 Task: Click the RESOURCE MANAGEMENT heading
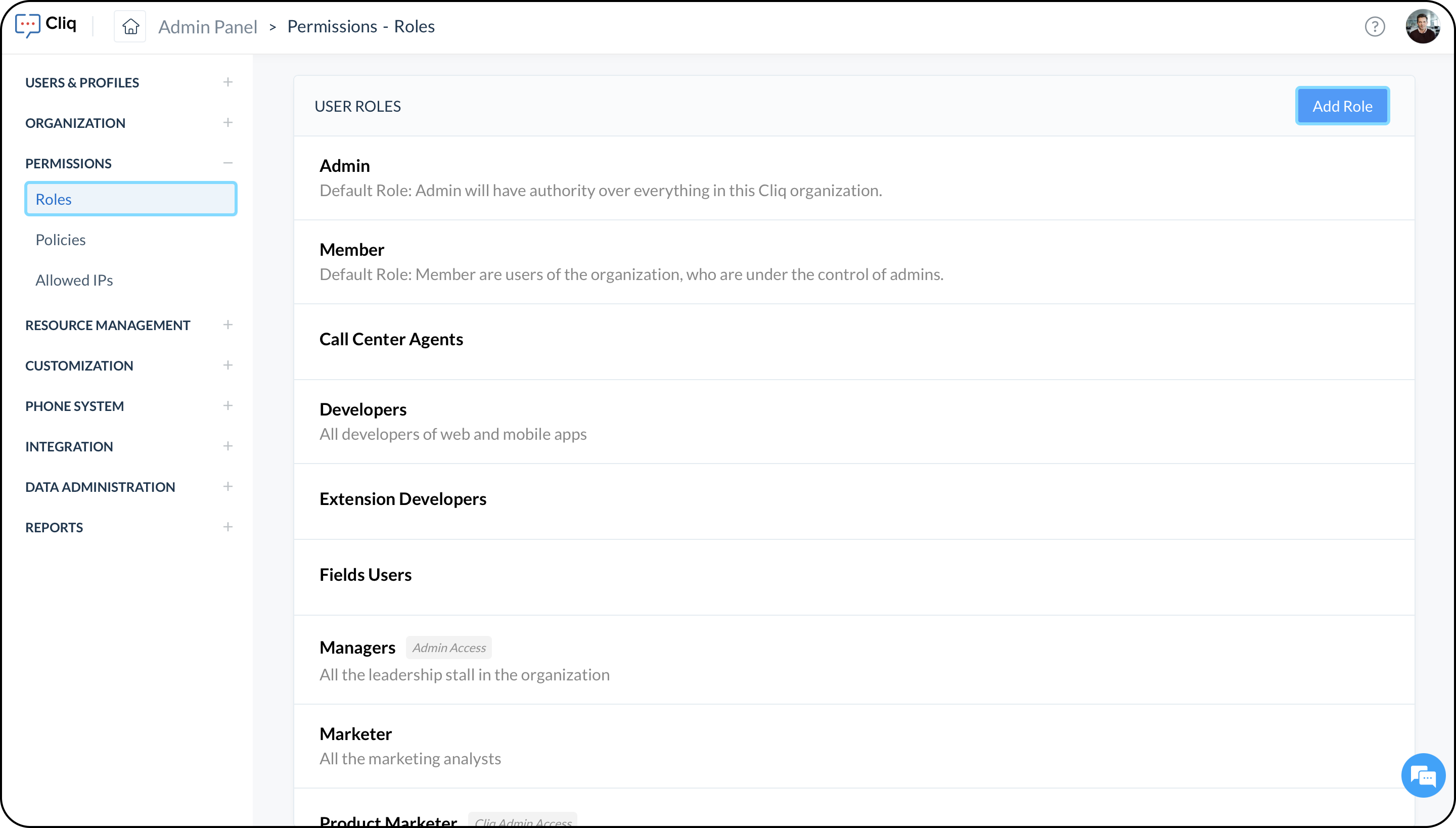(x=108, y=325)
